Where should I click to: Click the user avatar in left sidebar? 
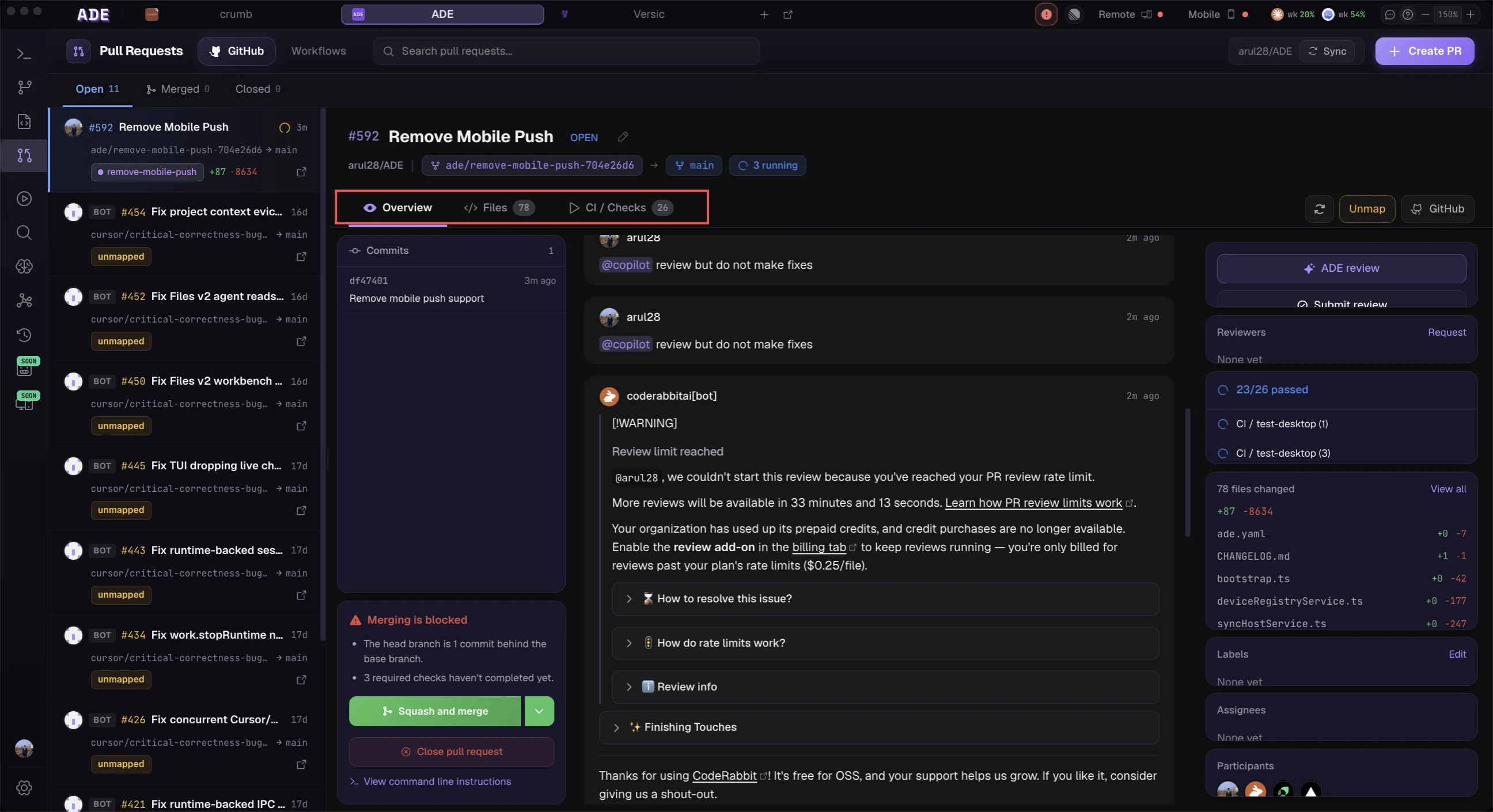click(24, 749)
